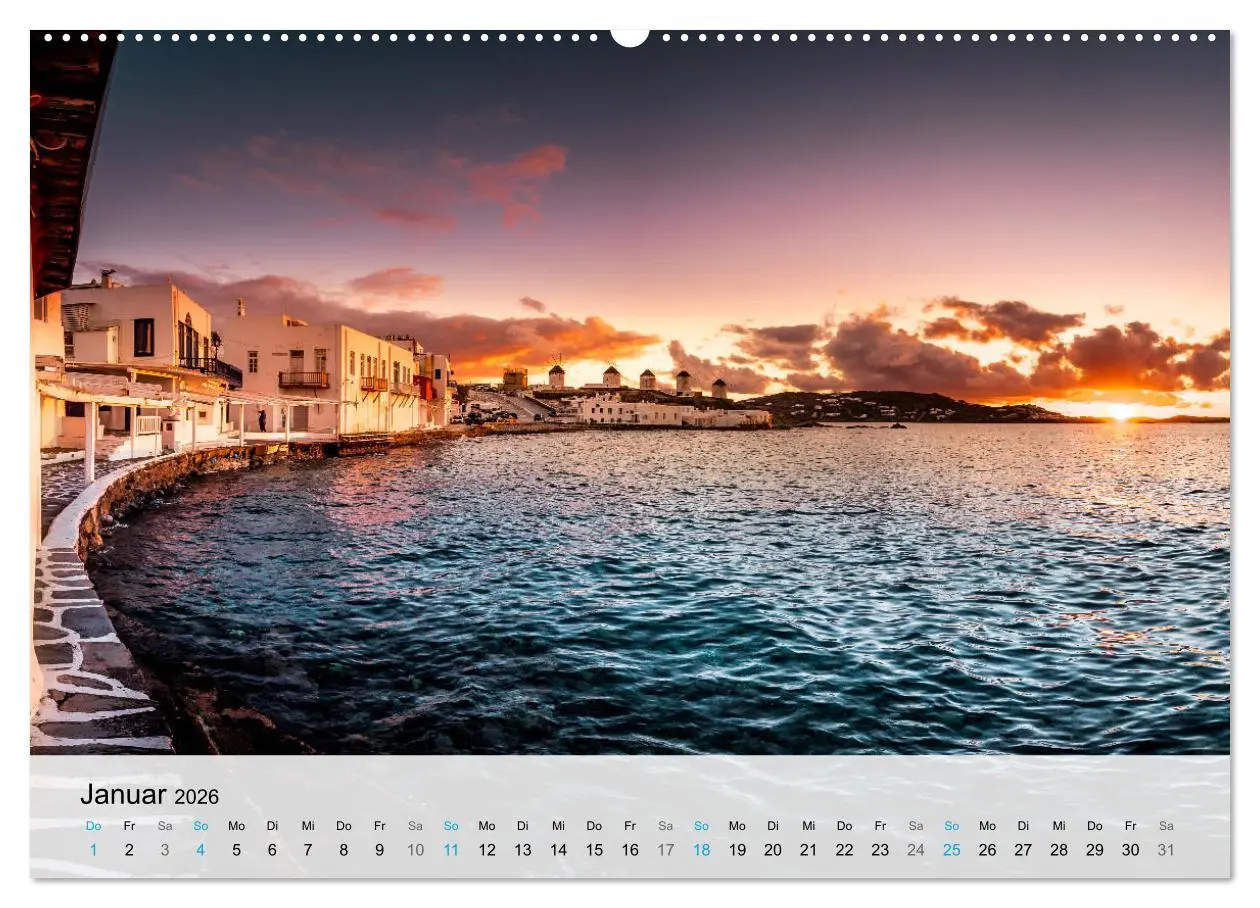This screenshot has width=1260, height=908.
Task: Click the highlighted date 18
Action: pyautogui.click(x=701, y=851)
